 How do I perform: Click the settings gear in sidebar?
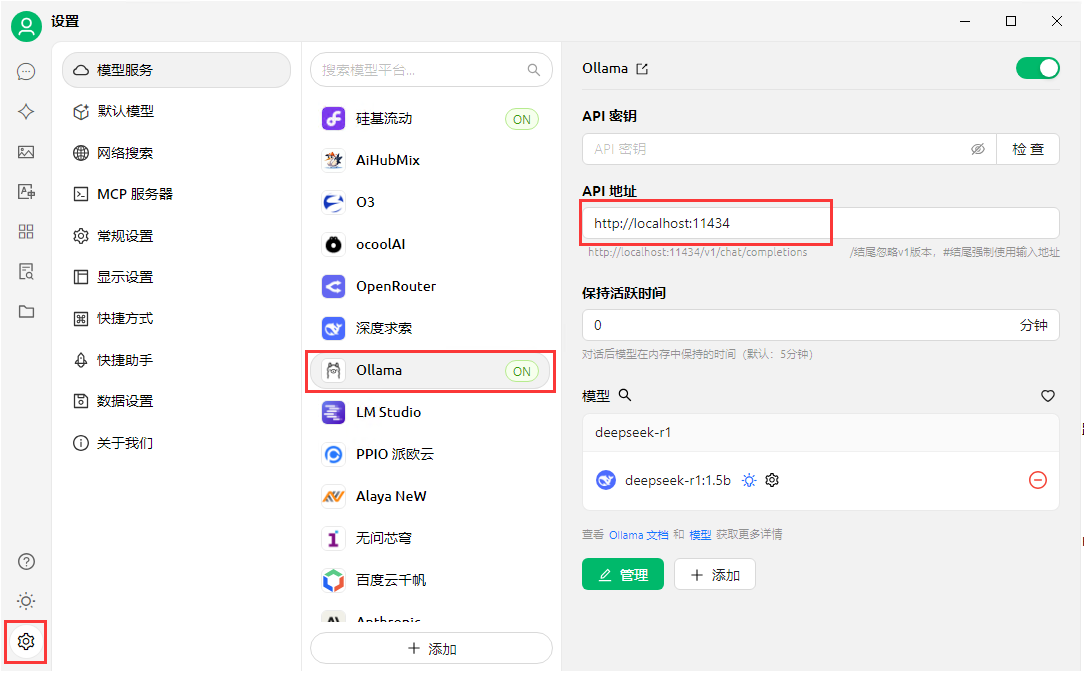(x=26, y=642)
